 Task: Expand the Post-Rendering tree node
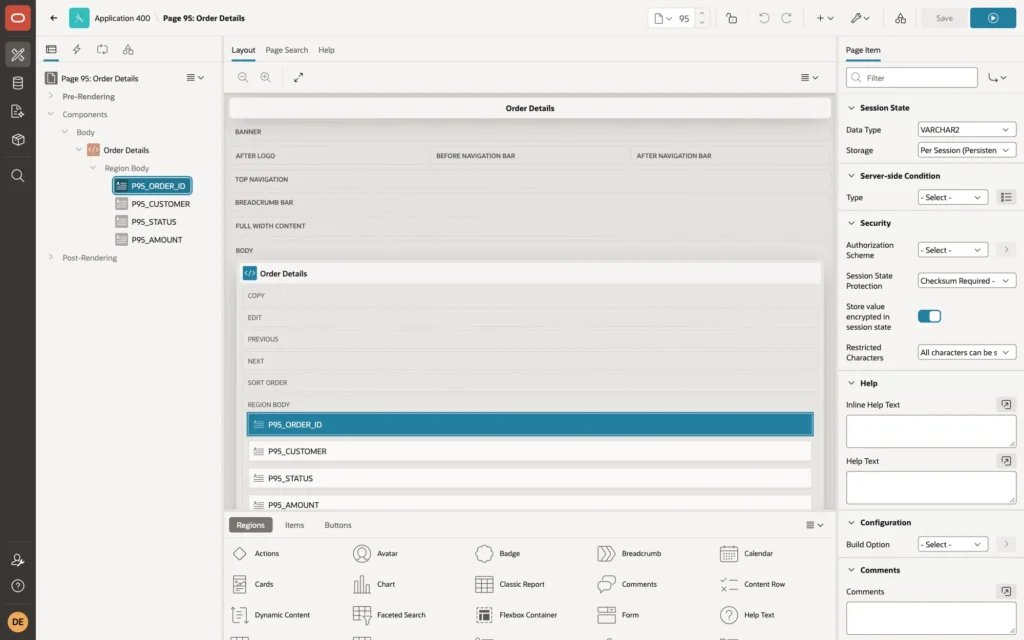tap(50, 257)
